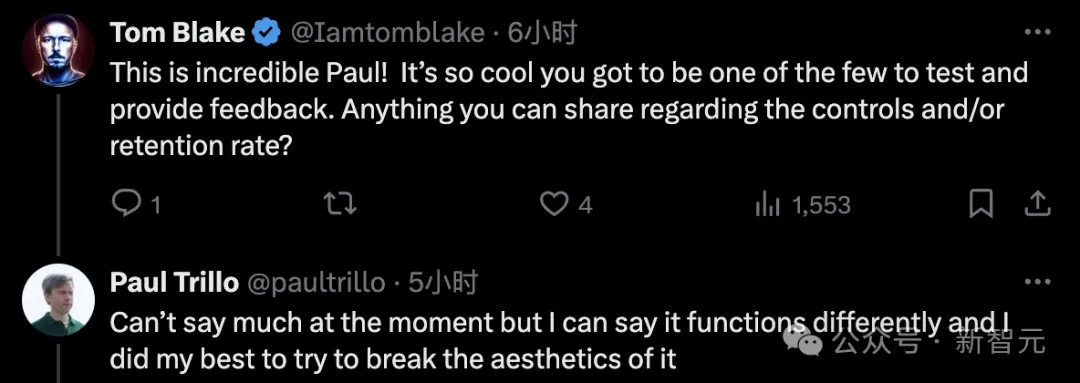Viewport: 1080px width, 383px height.
Task: Like Tom Blake's tweet with the heart icon
Action: coord(554,204)
